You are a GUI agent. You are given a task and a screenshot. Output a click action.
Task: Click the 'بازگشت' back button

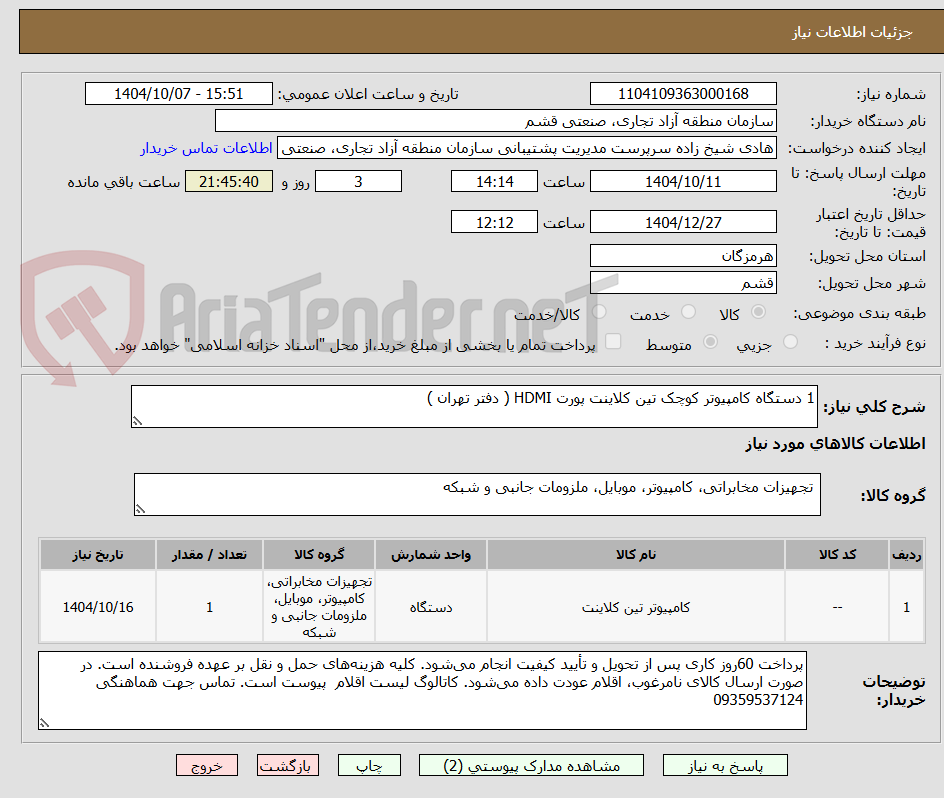[x=288, y=765]
